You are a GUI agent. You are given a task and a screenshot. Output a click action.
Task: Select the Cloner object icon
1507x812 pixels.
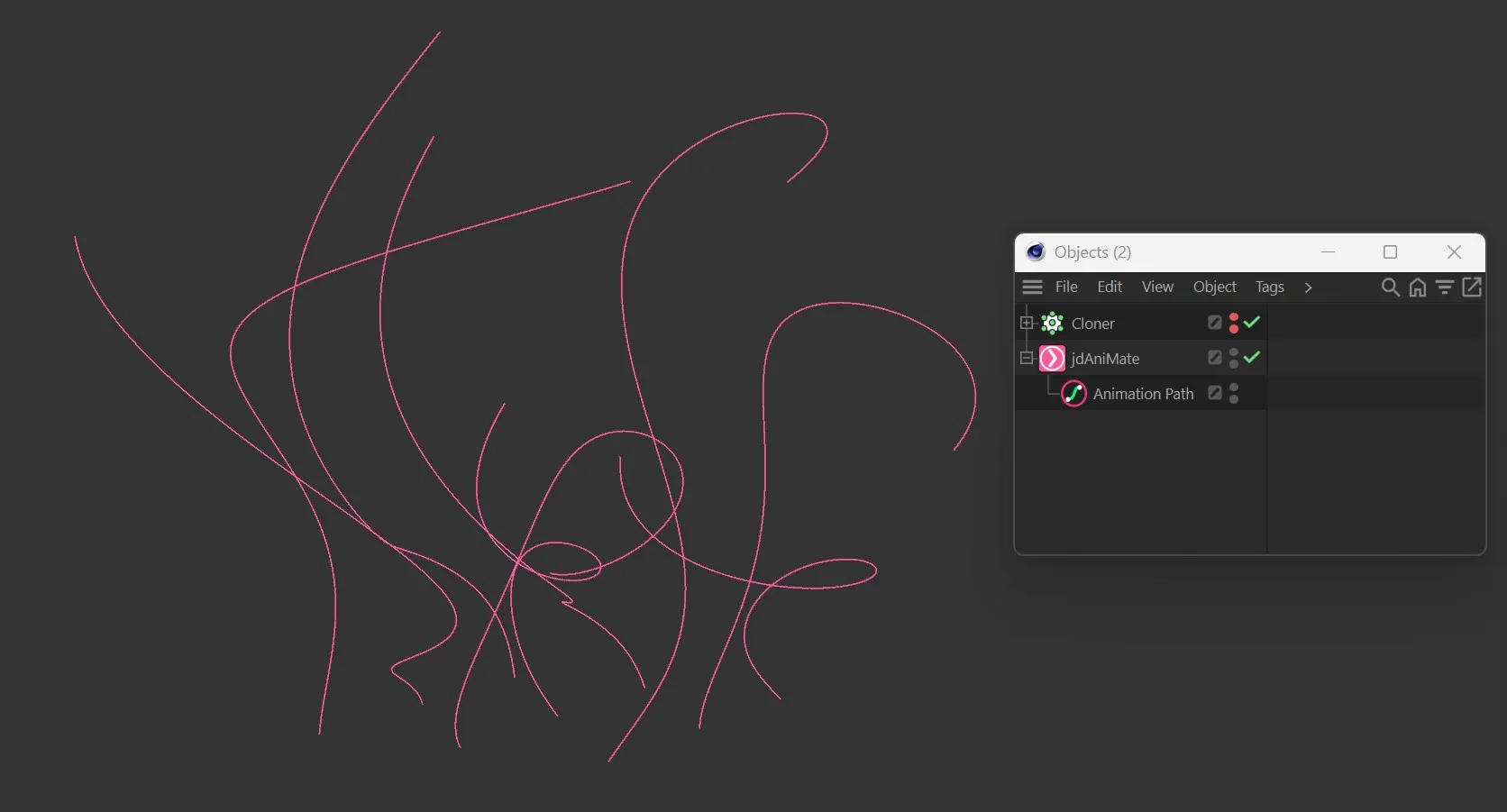tap(1052, 323)
